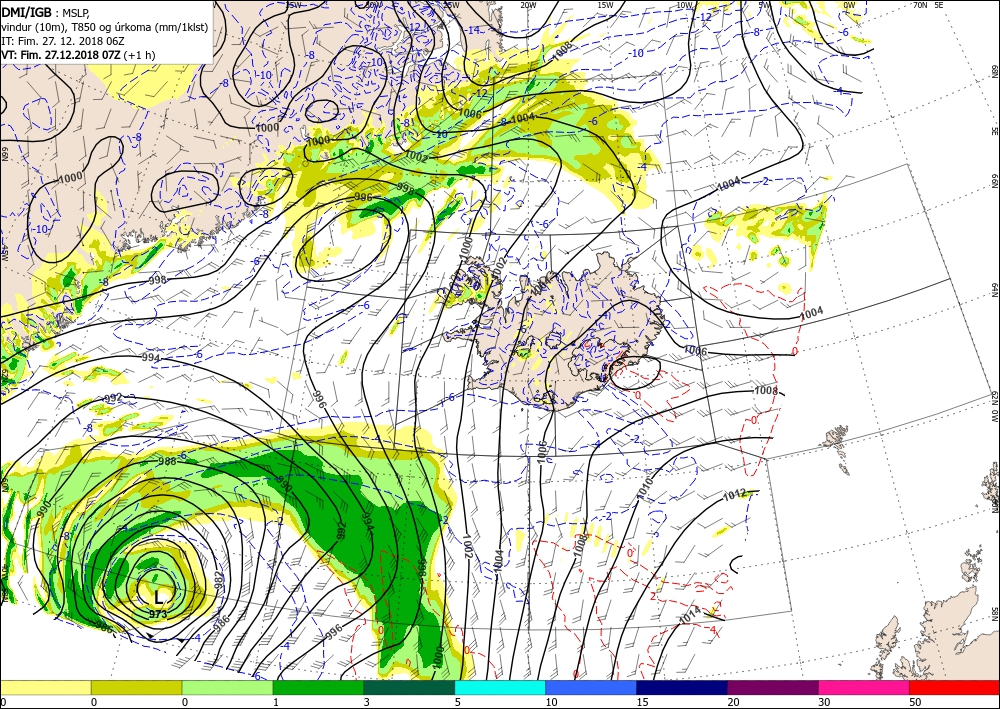Click the '1012' isobar label
The image size is (1000, 709).
(x=734, y=495)
